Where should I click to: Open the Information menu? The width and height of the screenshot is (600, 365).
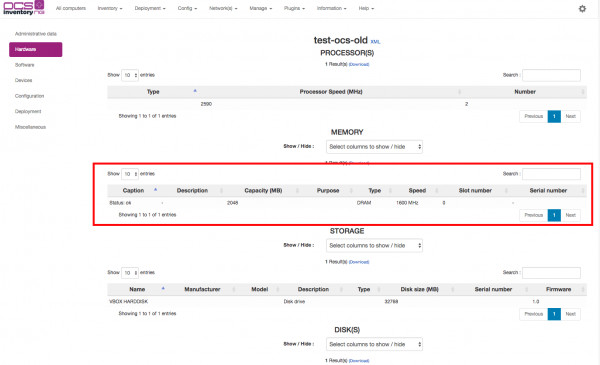331,8
